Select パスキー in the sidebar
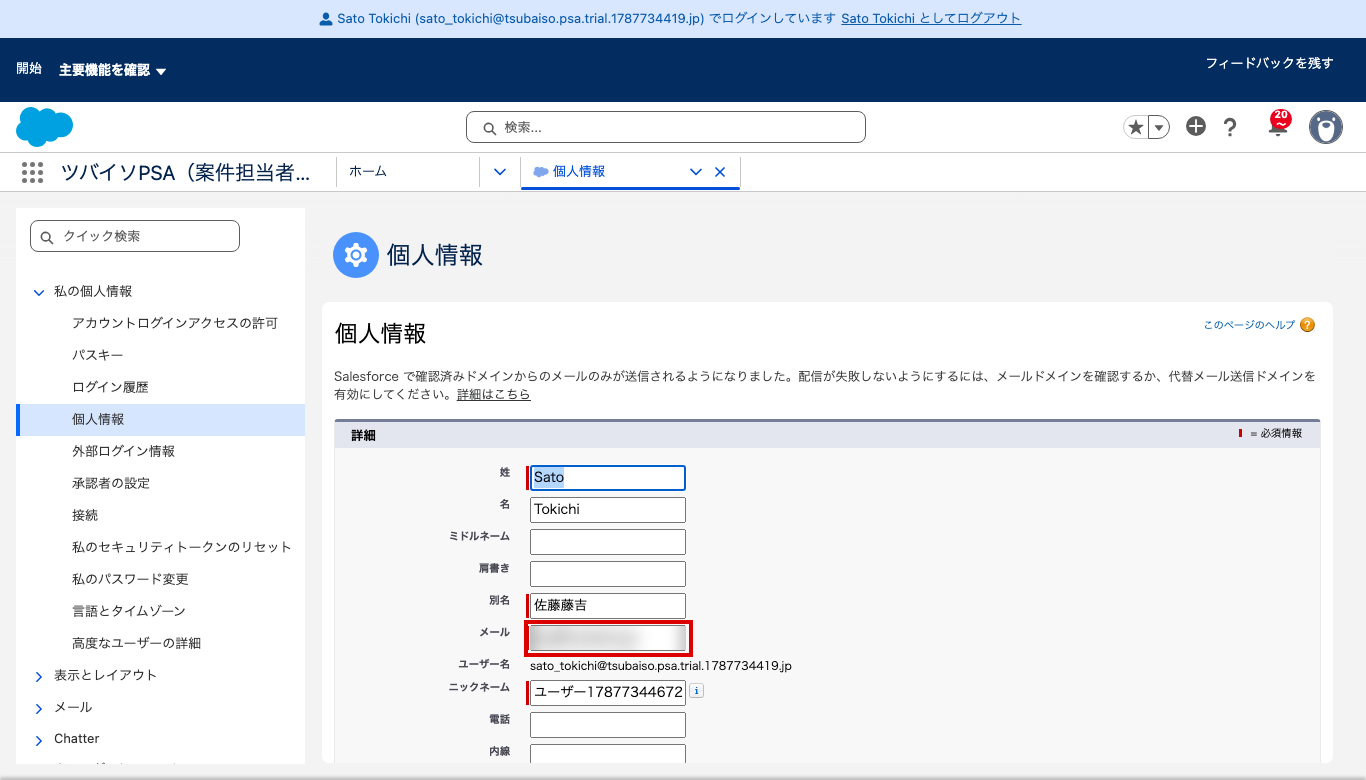Viewport: 1366px width, 780px height. 98,355
